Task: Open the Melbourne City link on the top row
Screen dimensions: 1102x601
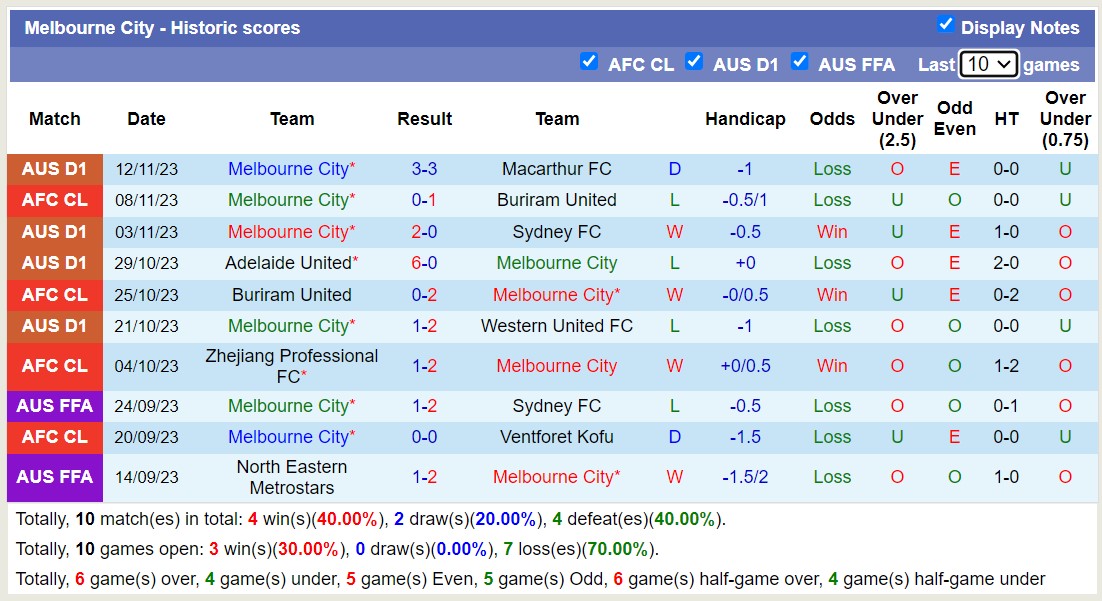Action: pos(291,168)
